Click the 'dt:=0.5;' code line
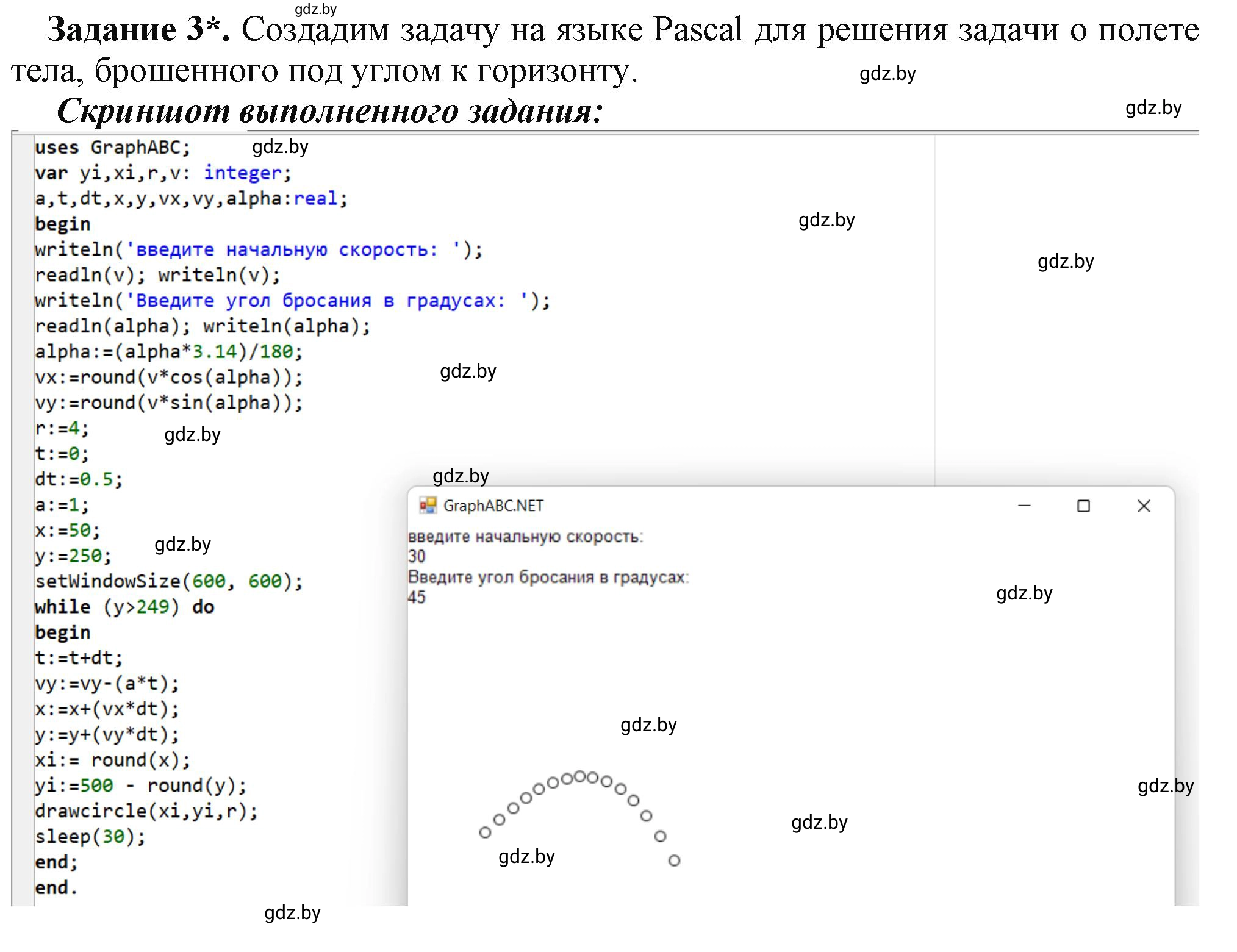The width and height of the screenshot is (1237, 952). pyautogui.click(x=79, y=479)
